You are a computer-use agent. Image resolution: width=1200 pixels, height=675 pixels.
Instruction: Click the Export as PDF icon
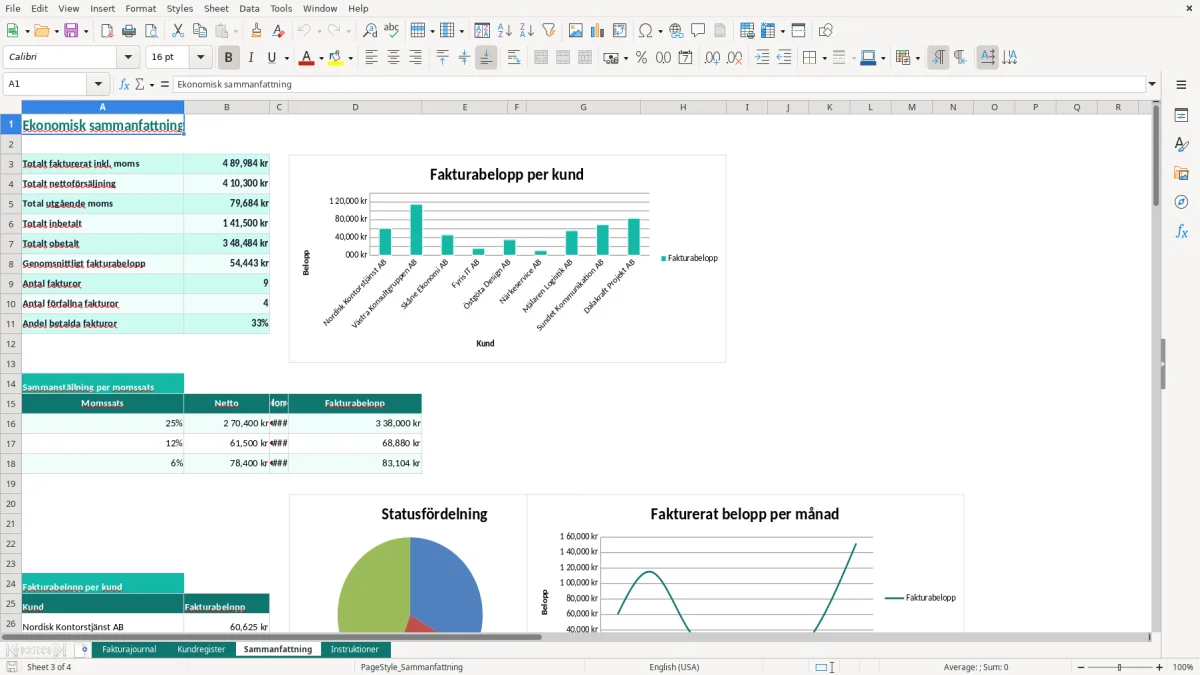[107, 31]
